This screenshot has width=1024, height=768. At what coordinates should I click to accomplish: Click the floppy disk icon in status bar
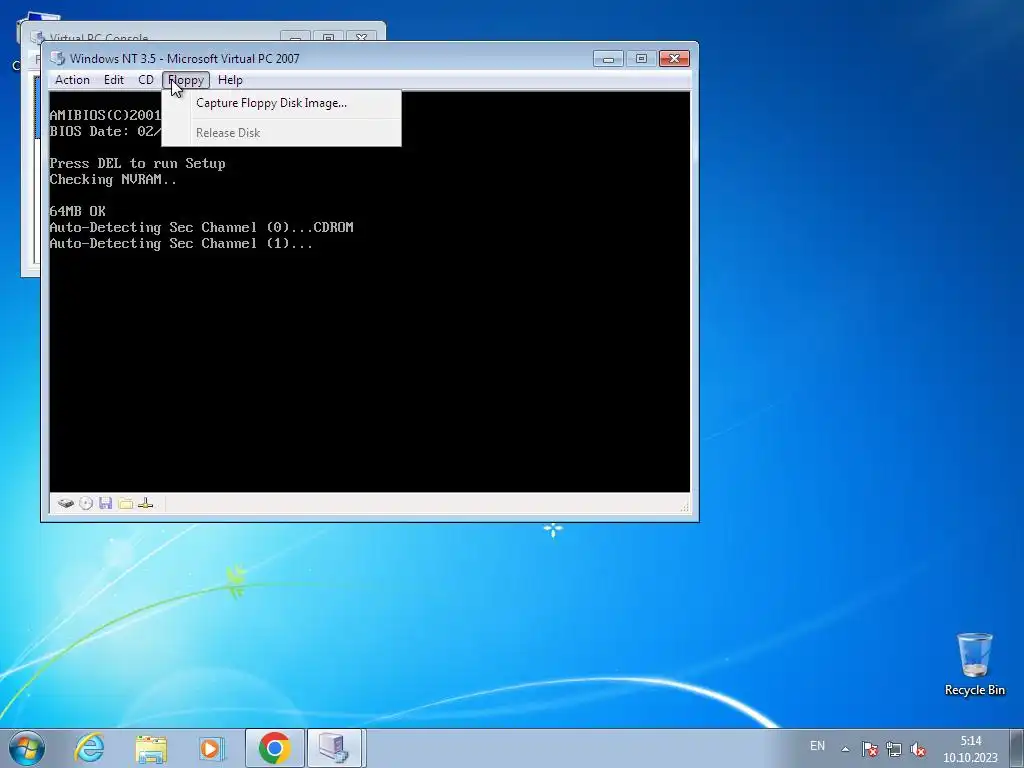(x=106, y=504)
